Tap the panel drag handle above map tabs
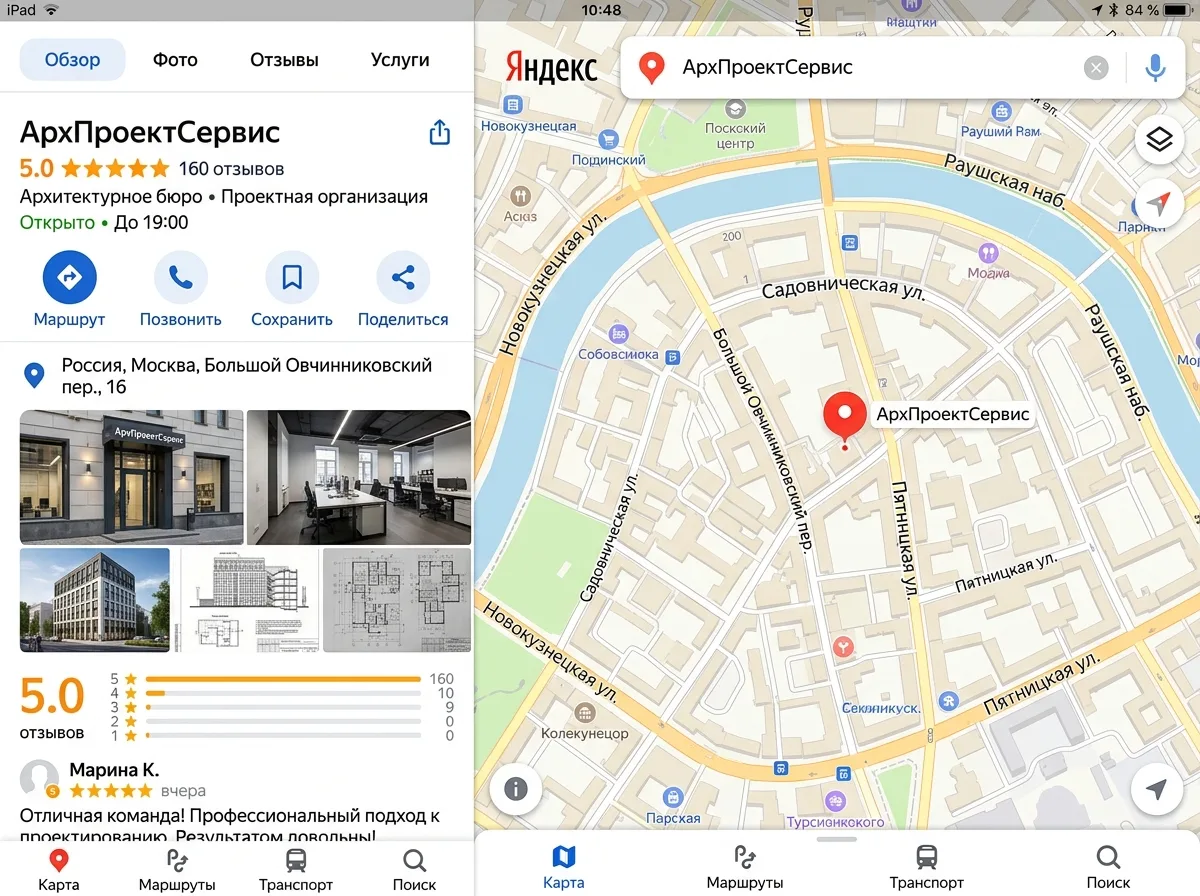 (837, 839)
